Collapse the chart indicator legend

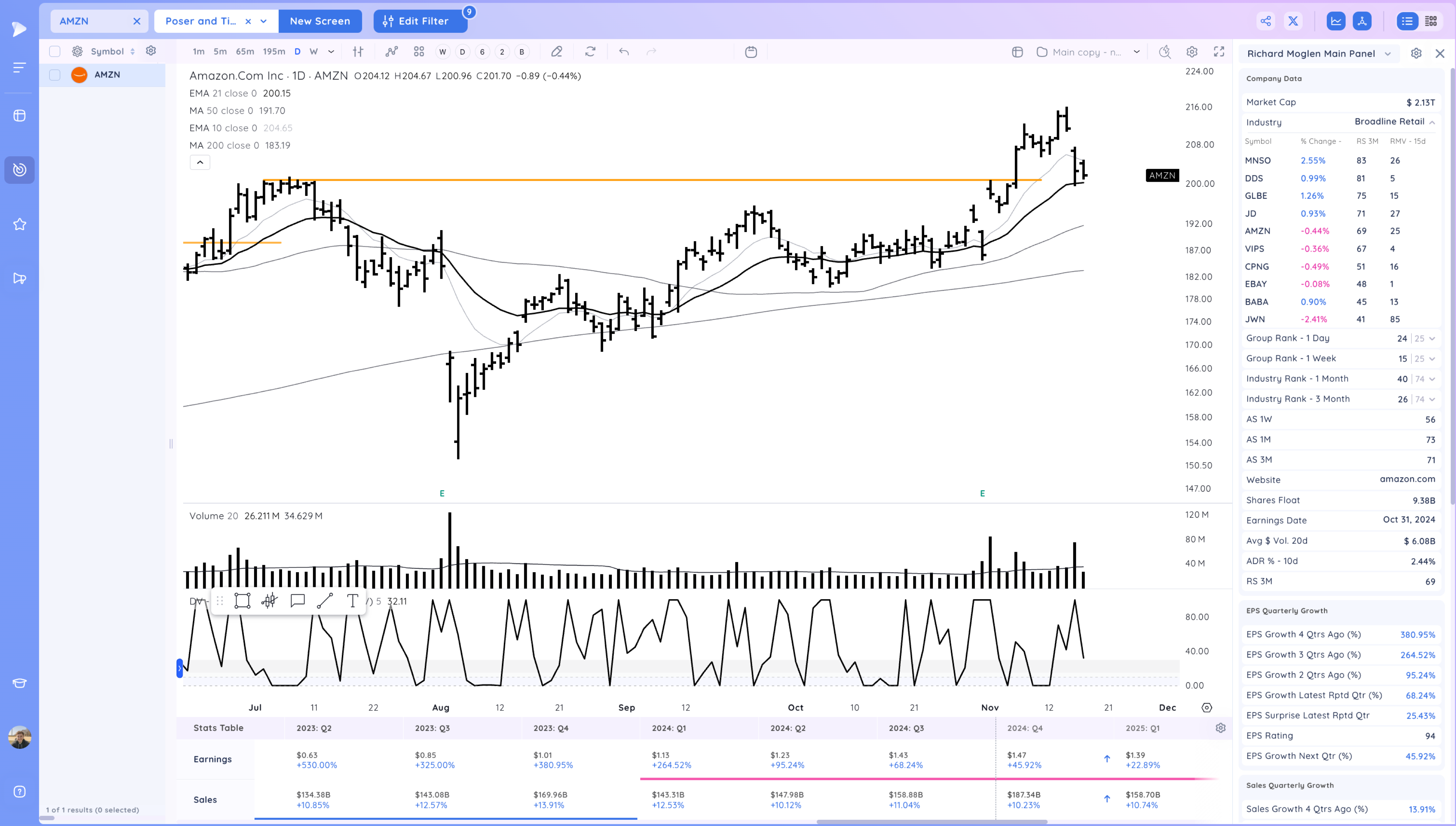(200, 162)
